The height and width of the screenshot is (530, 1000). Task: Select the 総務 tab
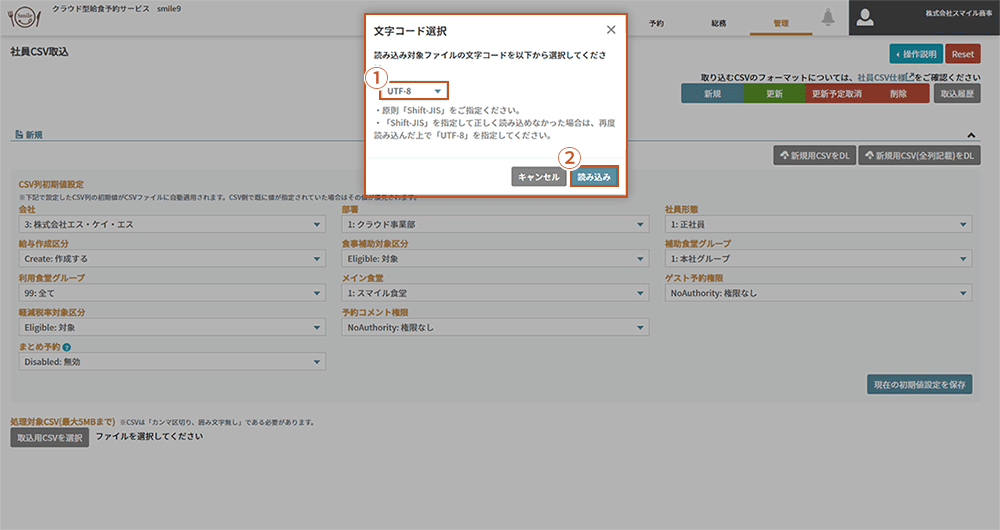click(718, 22)
